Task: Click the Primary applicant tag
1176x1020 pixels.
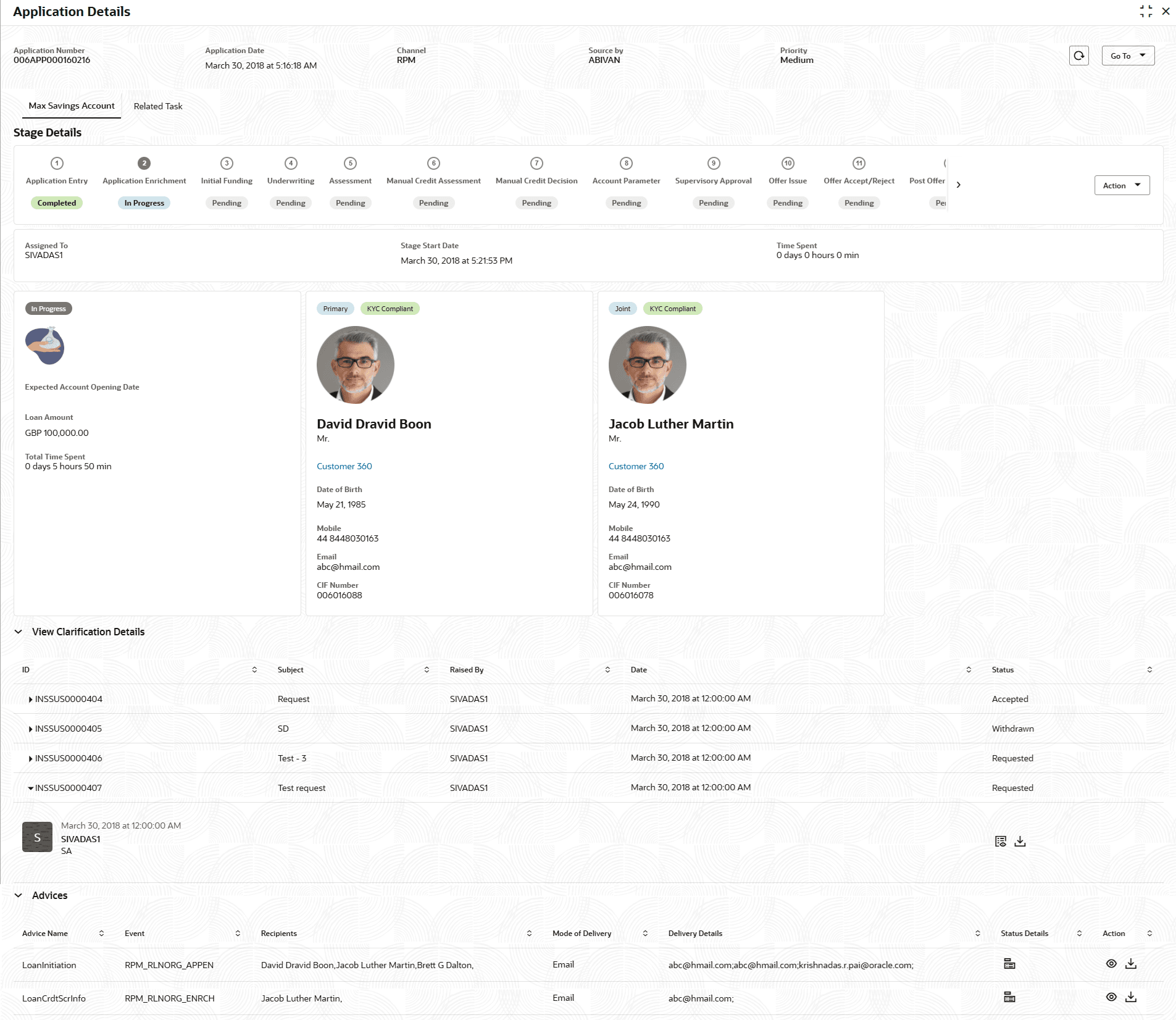Action: (335, 309)
